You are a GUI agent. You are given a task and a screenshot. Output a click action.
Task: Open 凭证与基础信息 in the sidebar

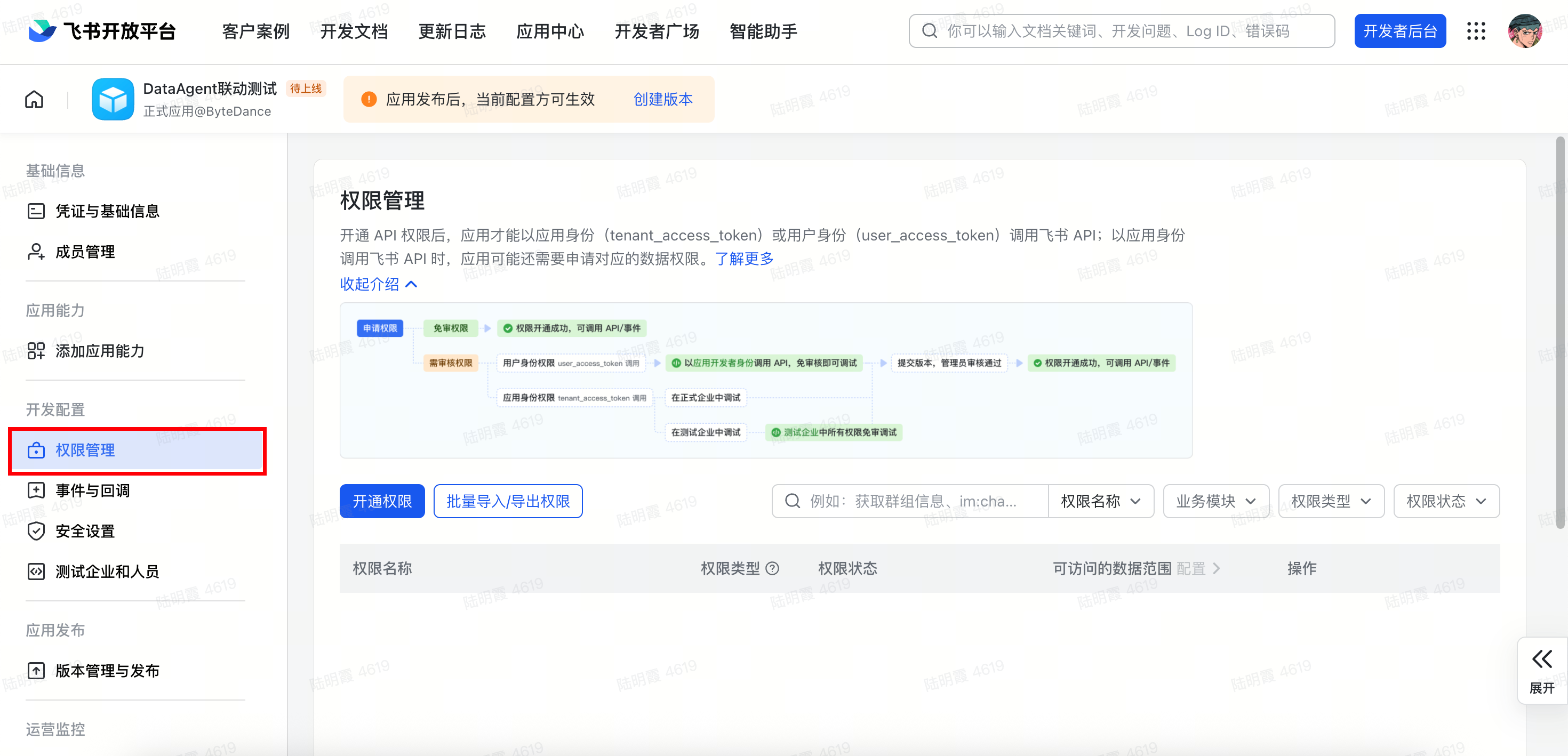pos(107,211)
